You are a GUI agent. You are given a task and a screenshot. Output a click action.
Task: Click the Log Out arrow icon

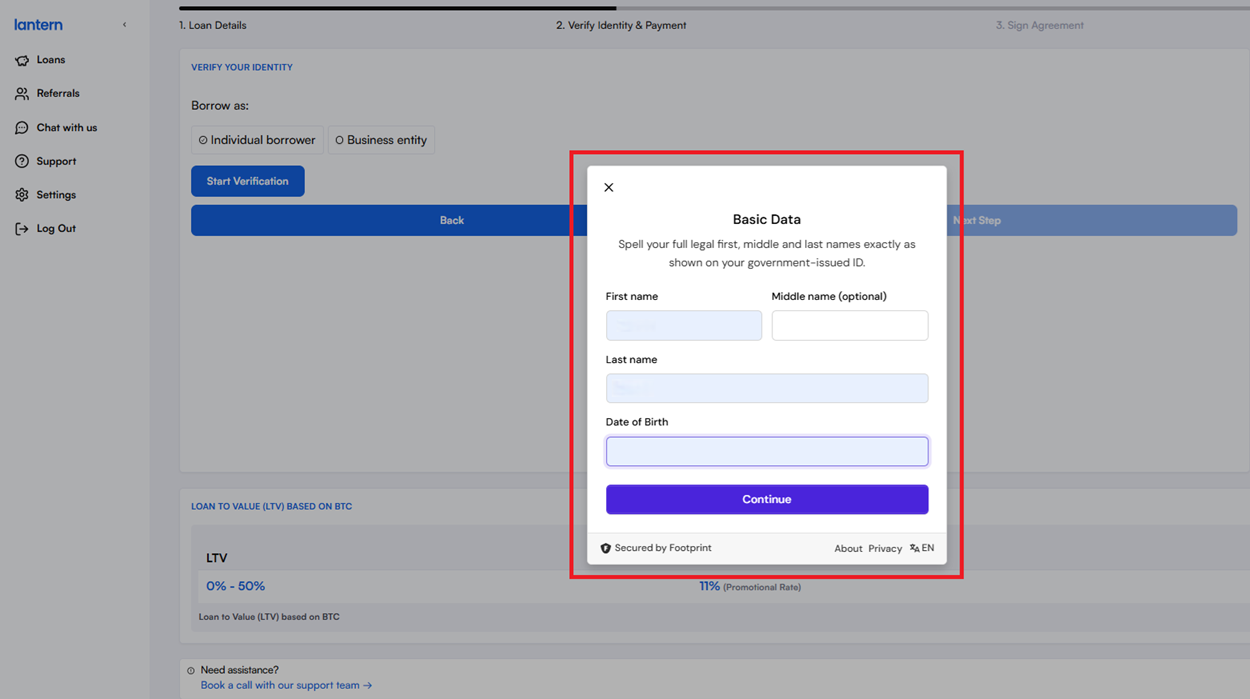tap(22, 229)
